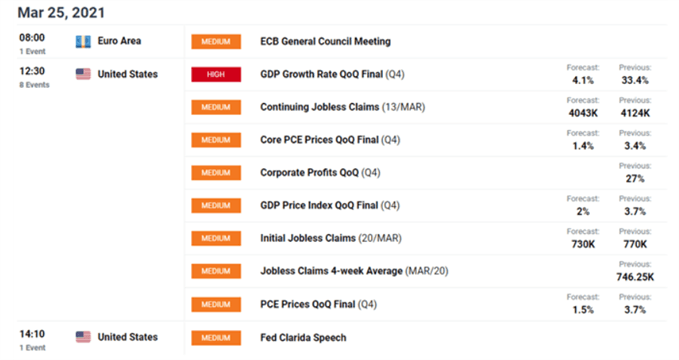The image size is (679, 360).
Task: Click MEDIUM badge beside Fed Clarida Speech
Action: [216, 338]
